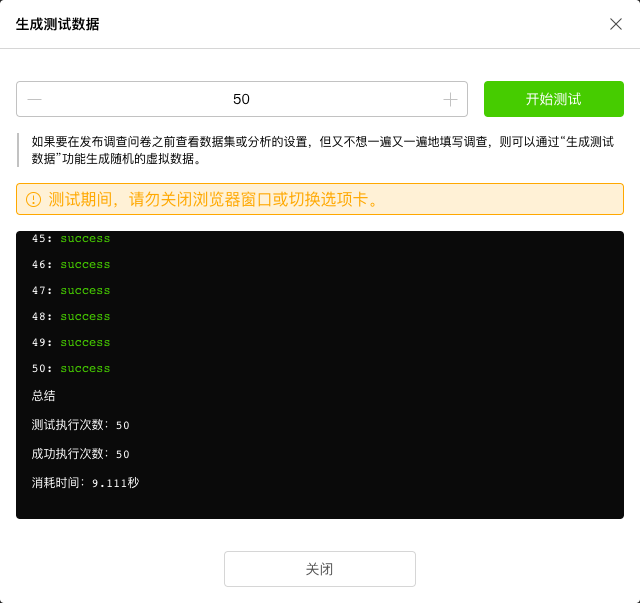640x603 pixels.
Task: Click the 总结 summary heading in the log
Action: (43, 396)
